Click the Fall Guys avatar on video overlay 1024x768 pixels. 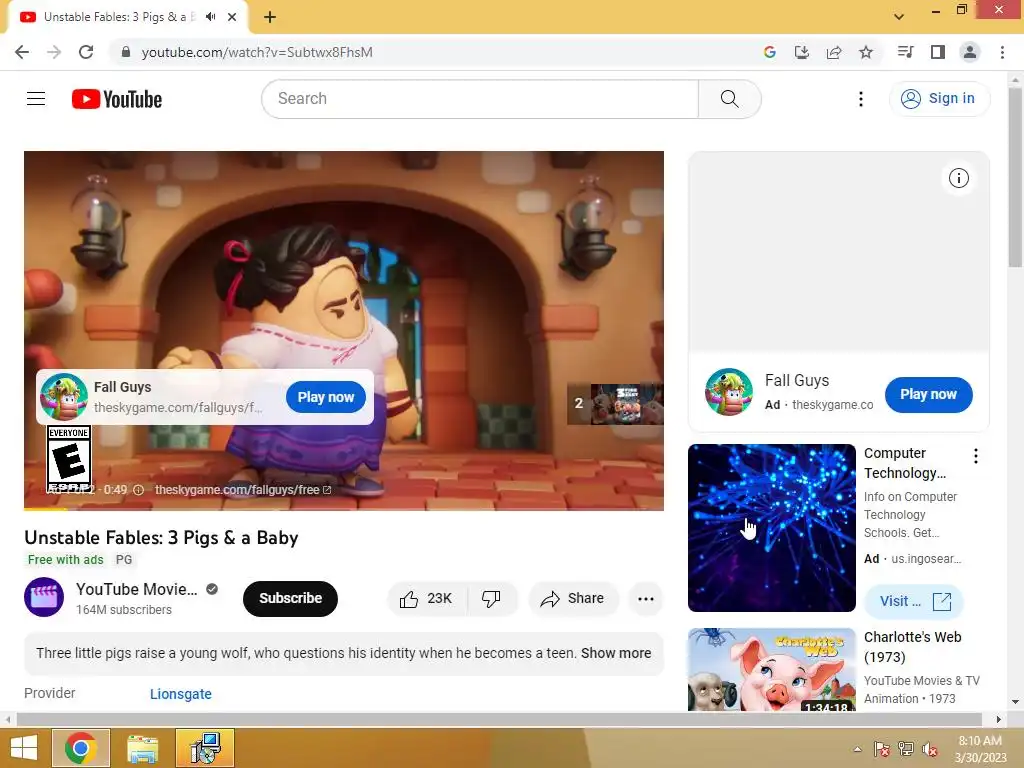click(63, 396)
